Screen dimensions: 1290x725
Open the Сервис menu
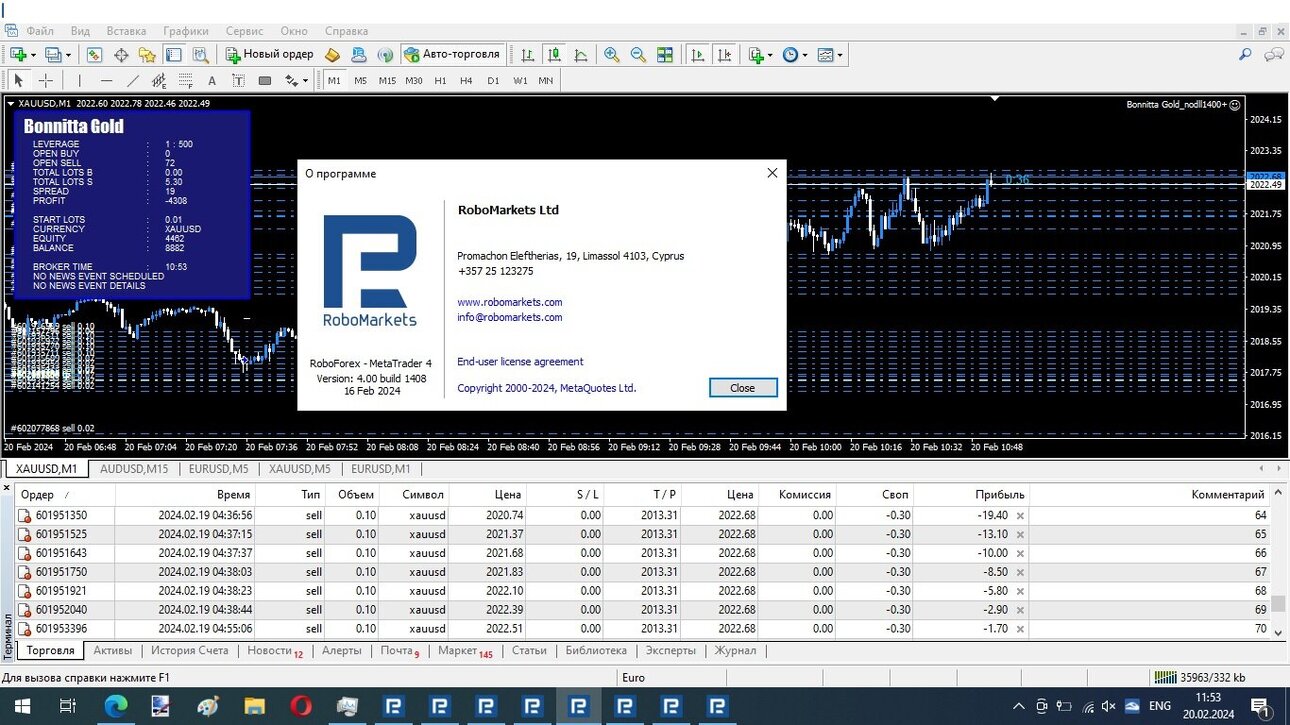(x=245, y=31)
